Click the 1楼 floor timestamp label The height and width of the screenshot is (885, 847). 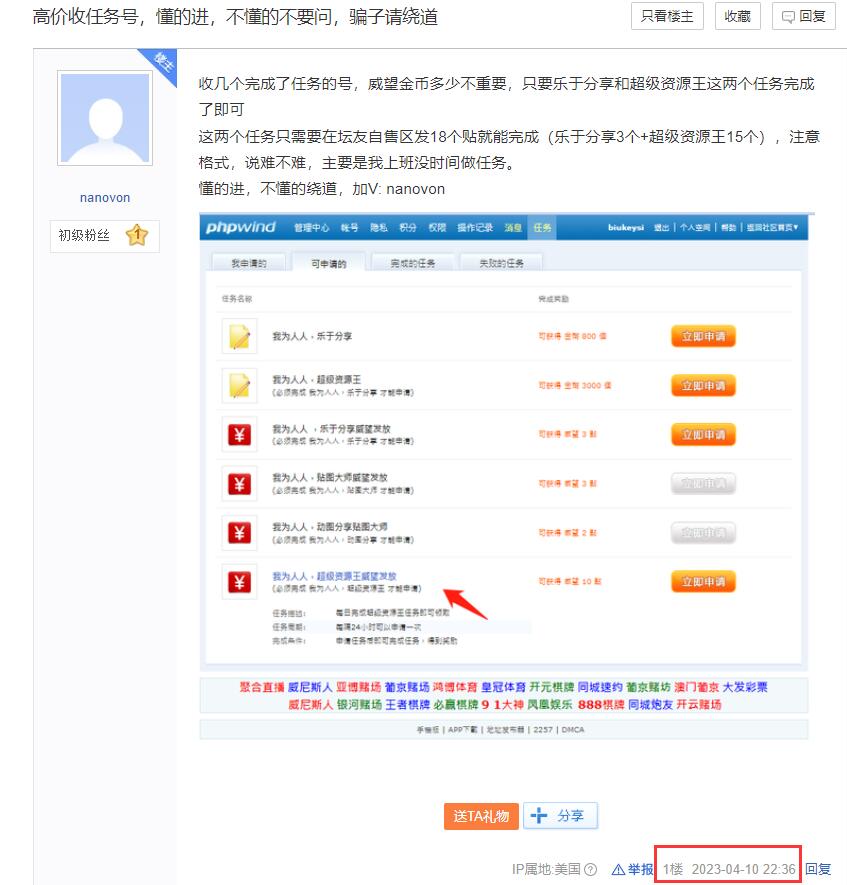tap(729, 869)
